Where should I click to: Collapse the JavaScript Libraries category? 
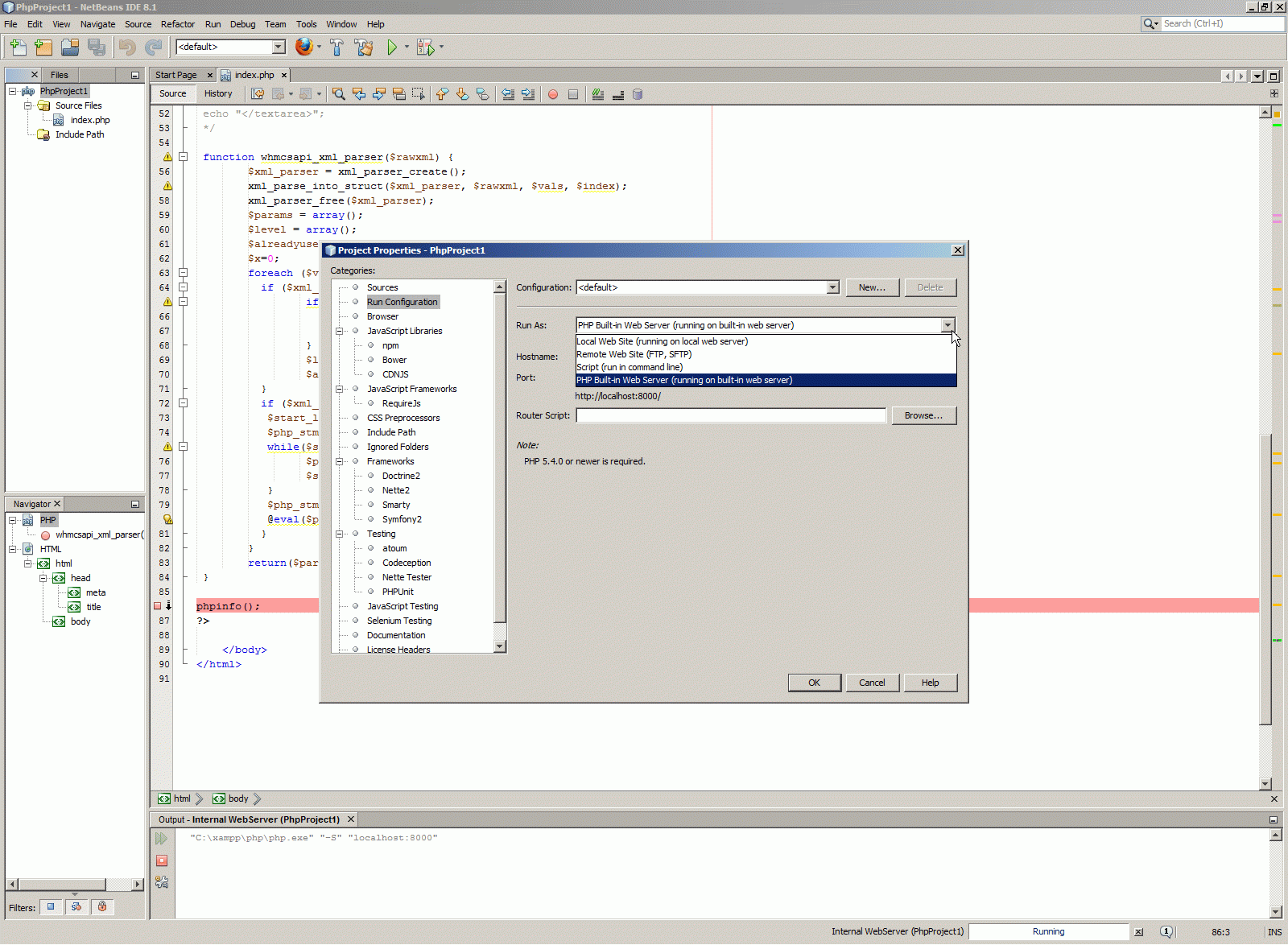[x=340, y=331]
